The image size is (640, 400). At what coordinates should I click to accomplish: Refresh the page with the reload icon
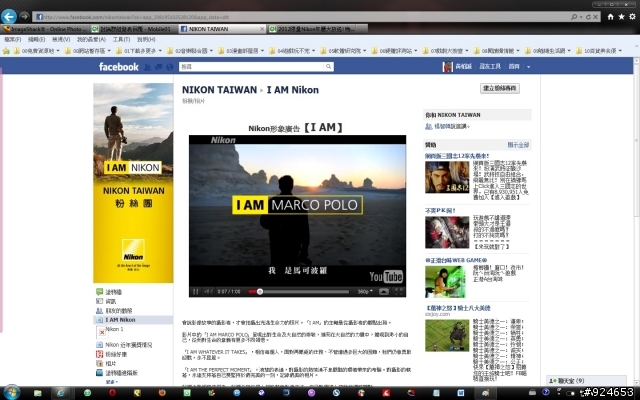click(x=588, y=17)
